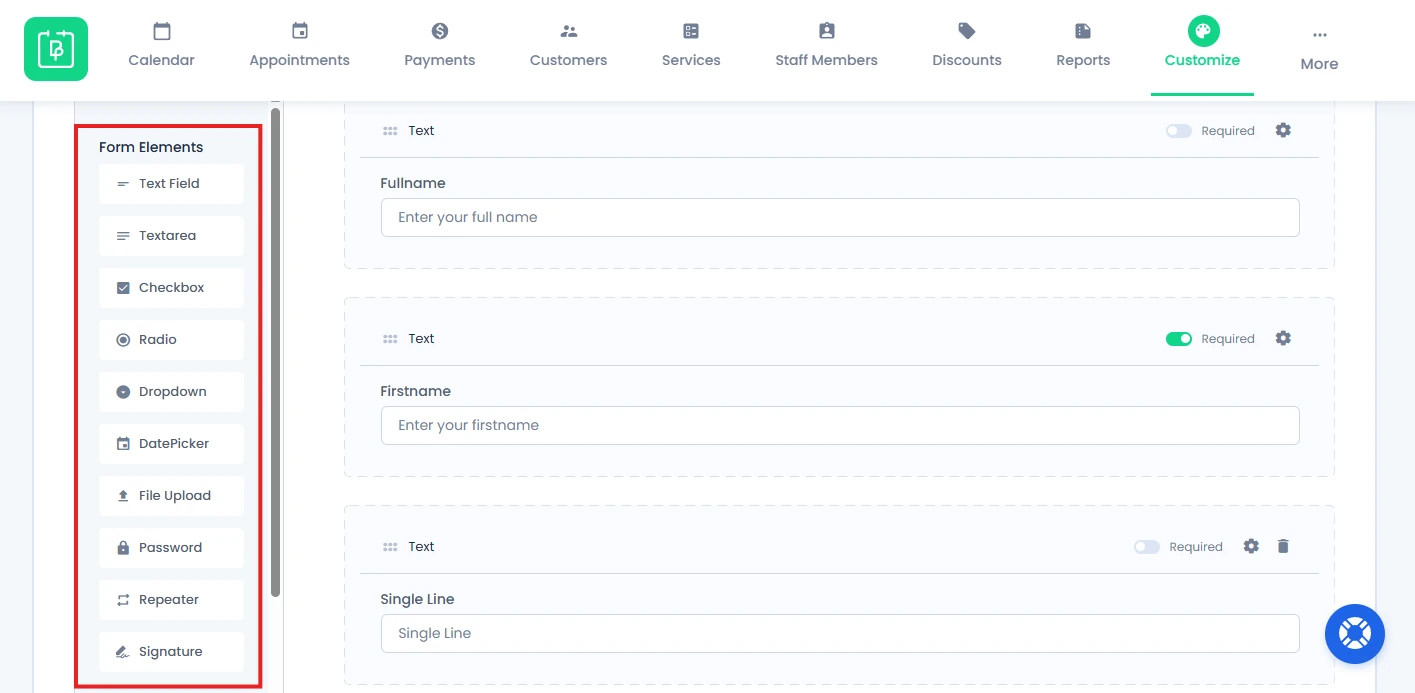Enable Required toggle for Fullname field
This screenshot has width=1415, height=693.
1179,131
